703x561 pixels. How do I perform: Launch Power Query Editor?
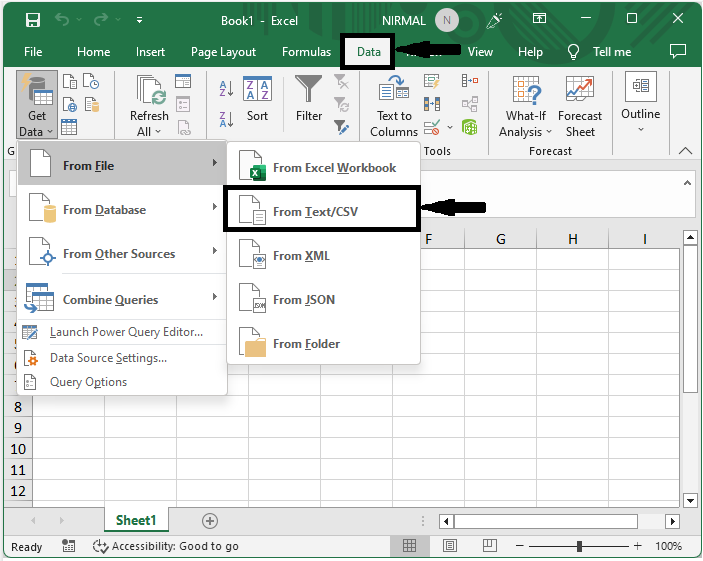click(x=122, y=332)
